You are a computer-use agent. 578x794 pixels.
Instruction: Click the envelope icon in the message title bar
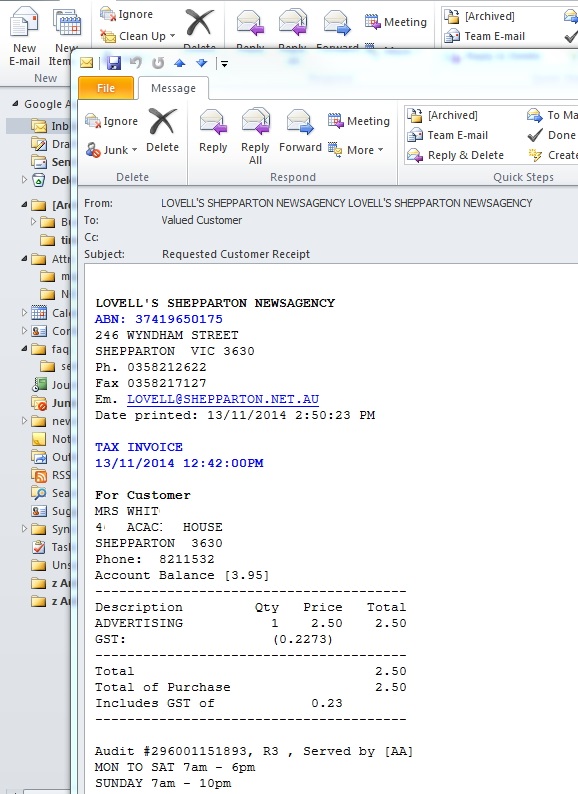[87, 63]
